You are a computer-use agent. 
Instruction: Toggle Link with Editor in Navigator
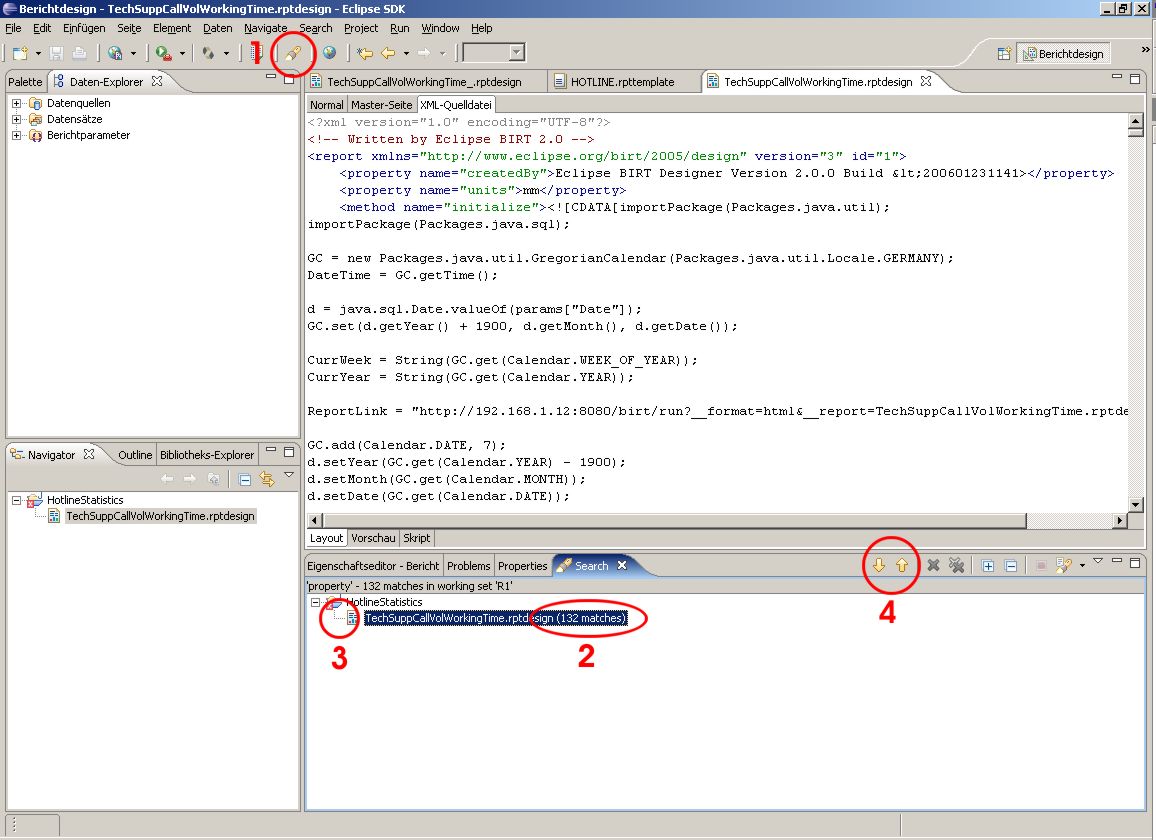(x=267, y=480)
